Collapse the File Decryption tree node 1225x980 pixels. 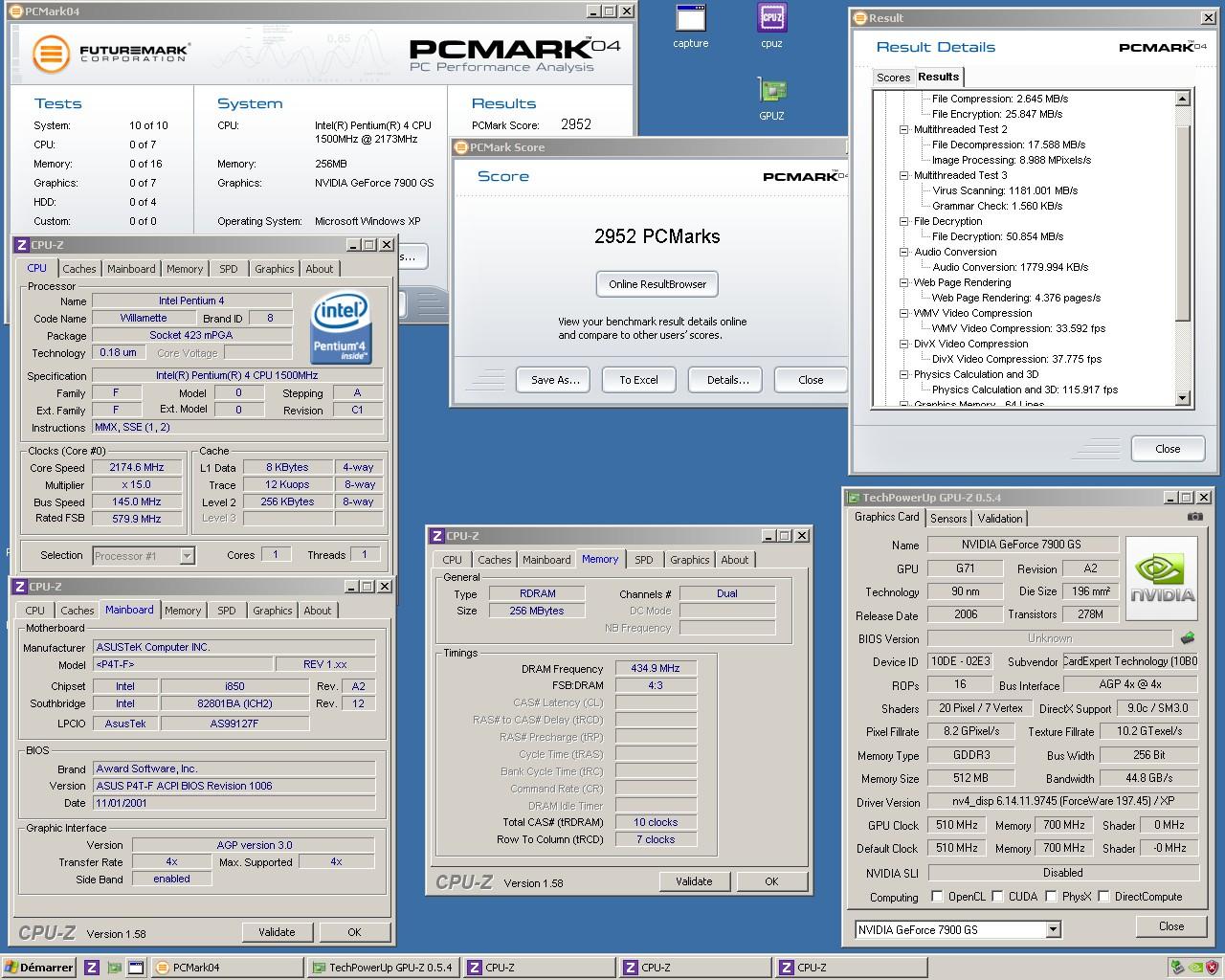tap(903, 221)
